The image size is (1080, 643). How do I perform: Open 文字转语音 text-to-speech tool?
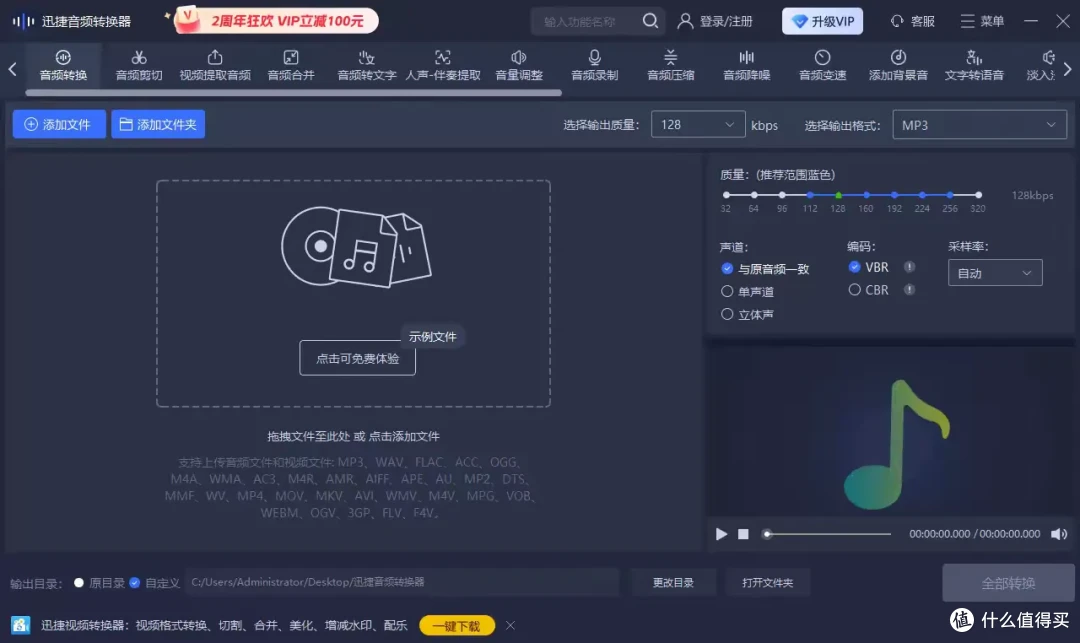click(974, 65)
